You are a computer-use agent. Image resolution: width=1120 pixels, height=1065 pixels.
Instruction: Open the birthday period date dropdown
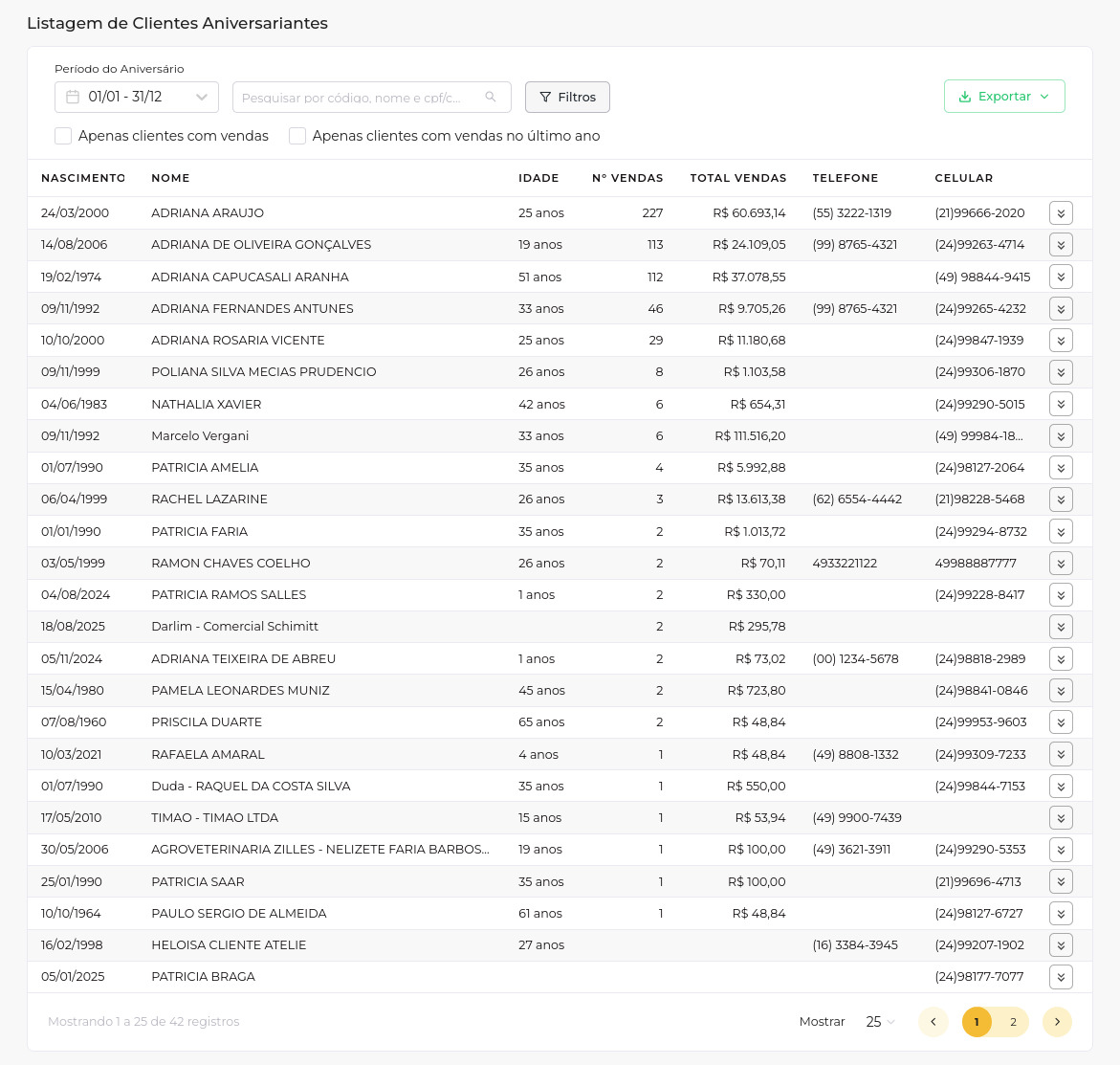137,98
